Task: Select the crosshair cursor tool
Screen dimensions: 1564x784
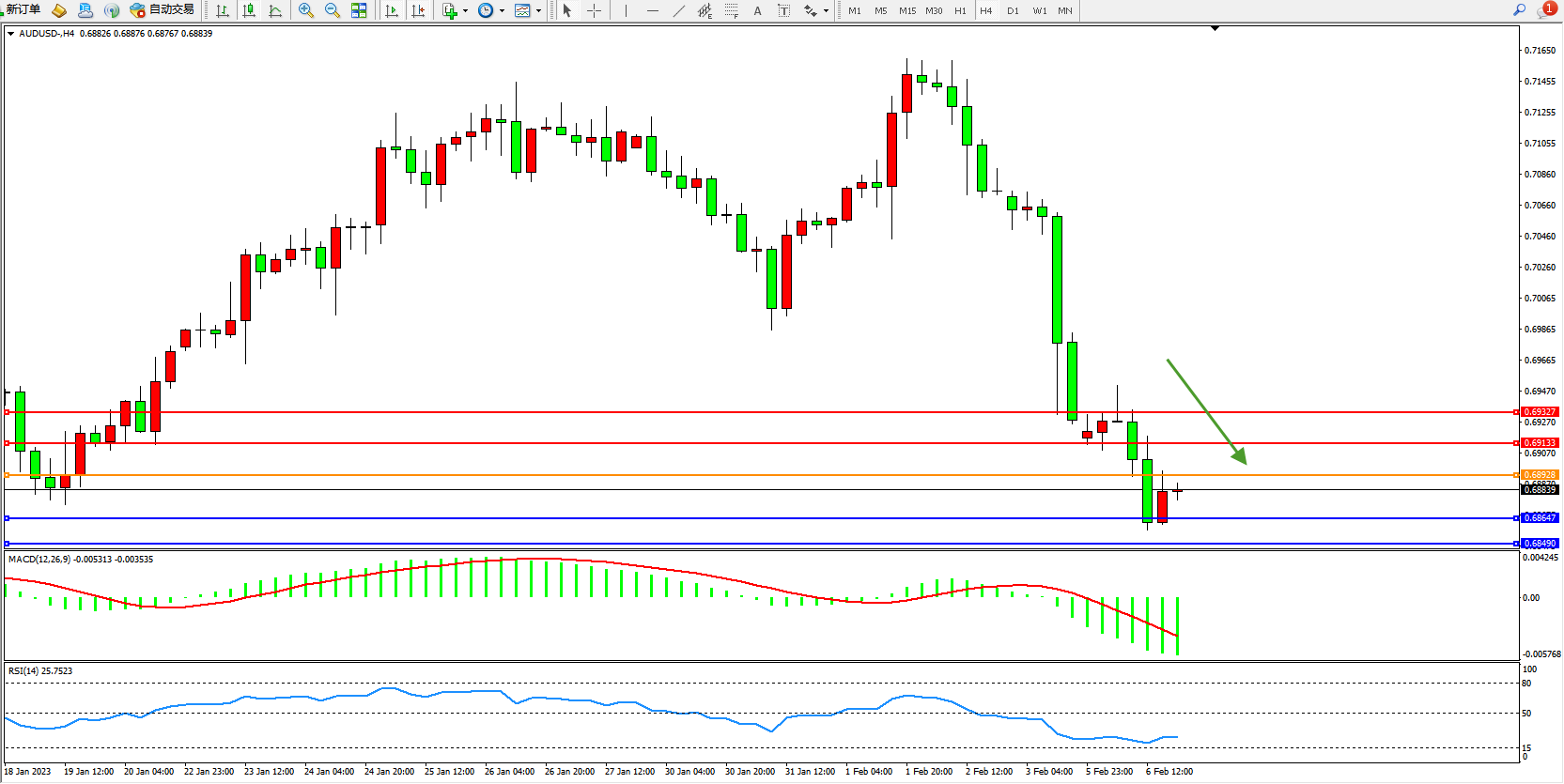Action: tap(594, 10)
